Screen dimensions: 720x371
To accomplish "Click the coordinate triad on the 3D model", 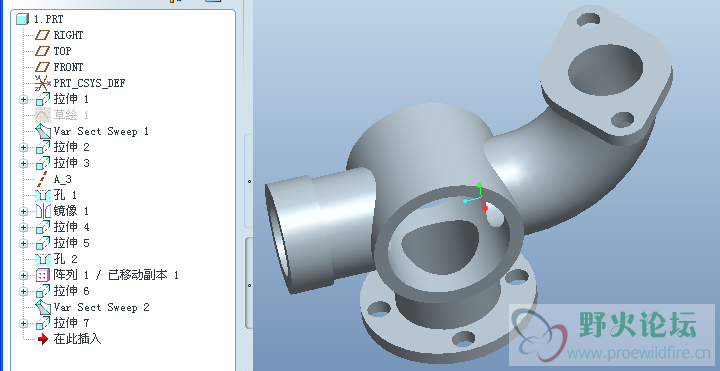I will click(x=476, y=197).
